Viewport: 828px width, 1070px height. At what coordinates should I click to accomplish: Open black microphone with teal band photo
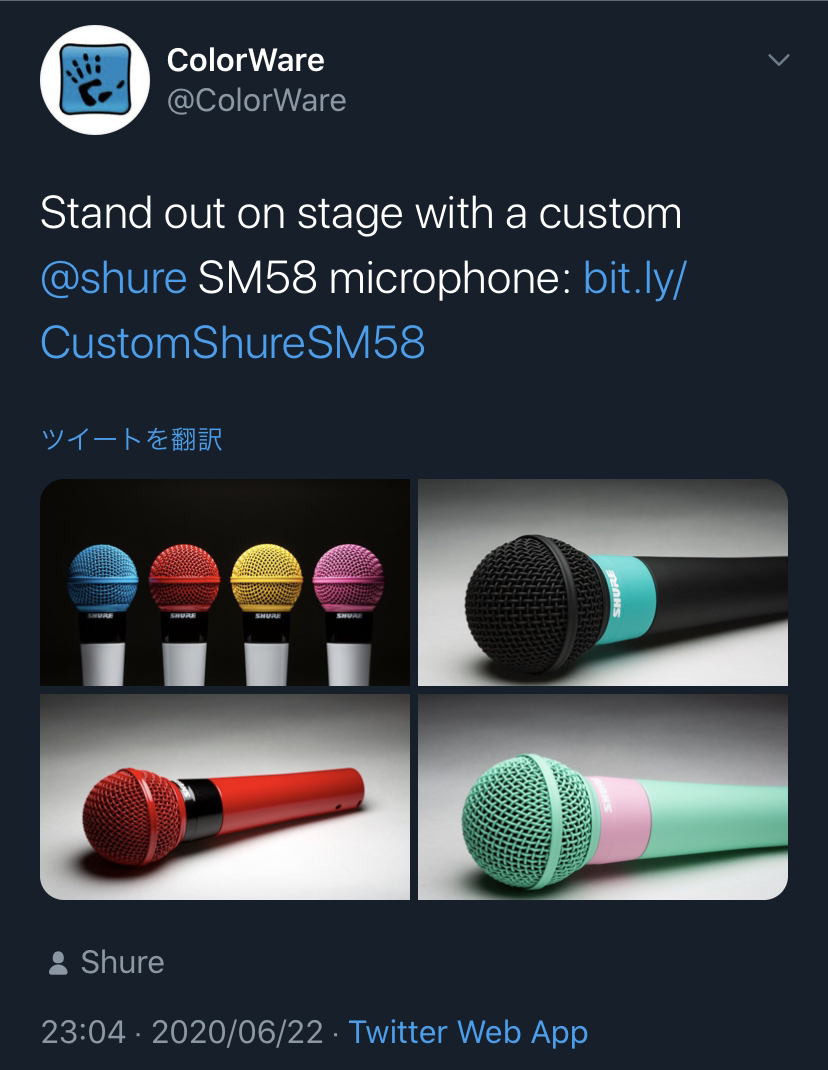[x=603, y=582]
